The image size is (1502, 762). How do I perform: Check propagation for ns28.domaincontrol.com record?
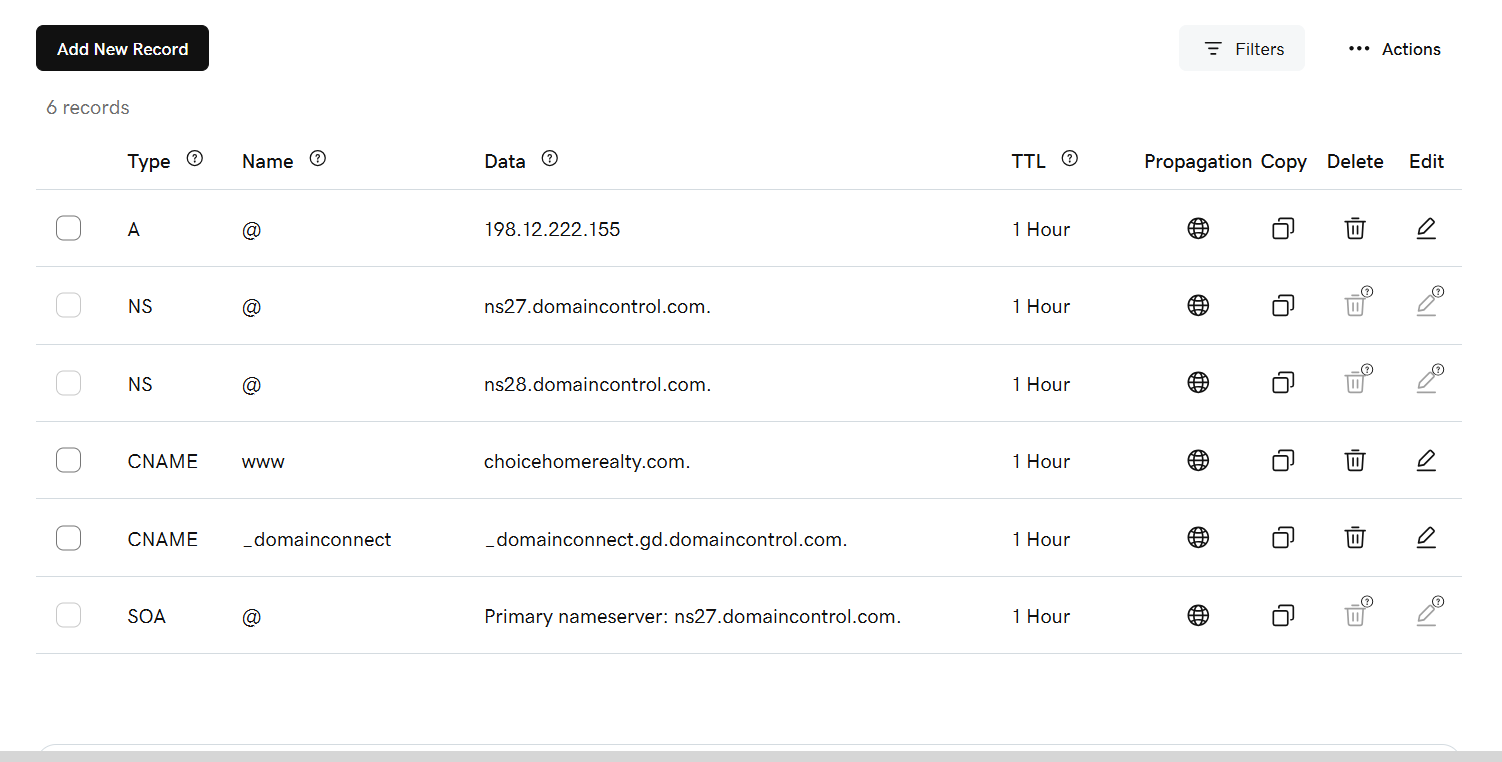[1198, 383]
